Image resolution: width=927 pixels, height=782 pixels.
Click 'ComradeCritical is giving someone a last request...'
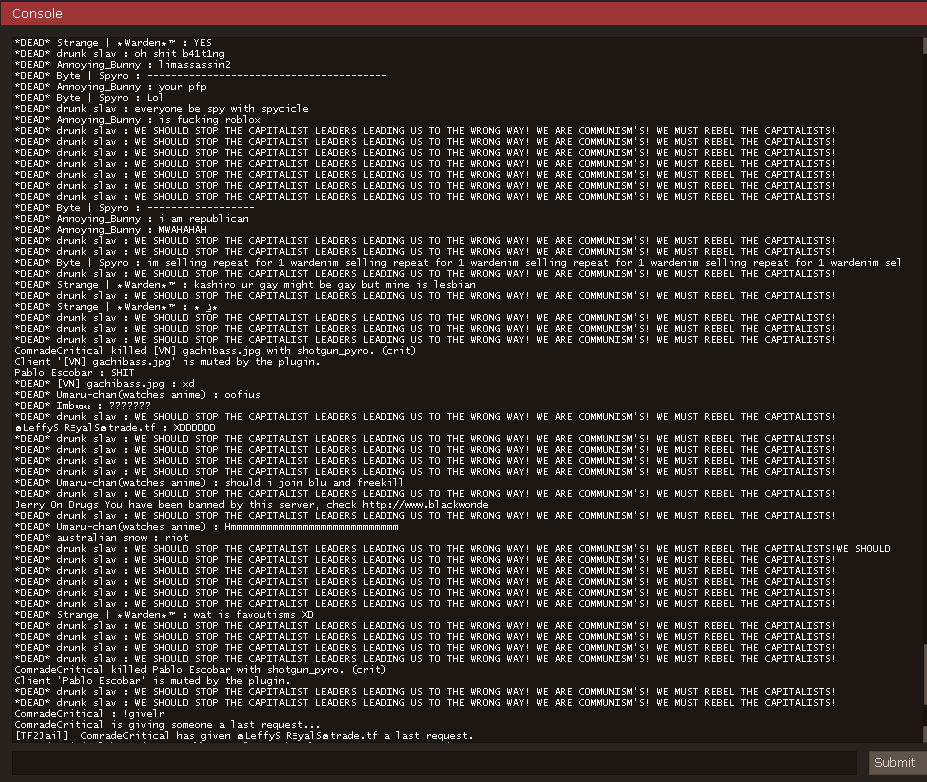167,725
